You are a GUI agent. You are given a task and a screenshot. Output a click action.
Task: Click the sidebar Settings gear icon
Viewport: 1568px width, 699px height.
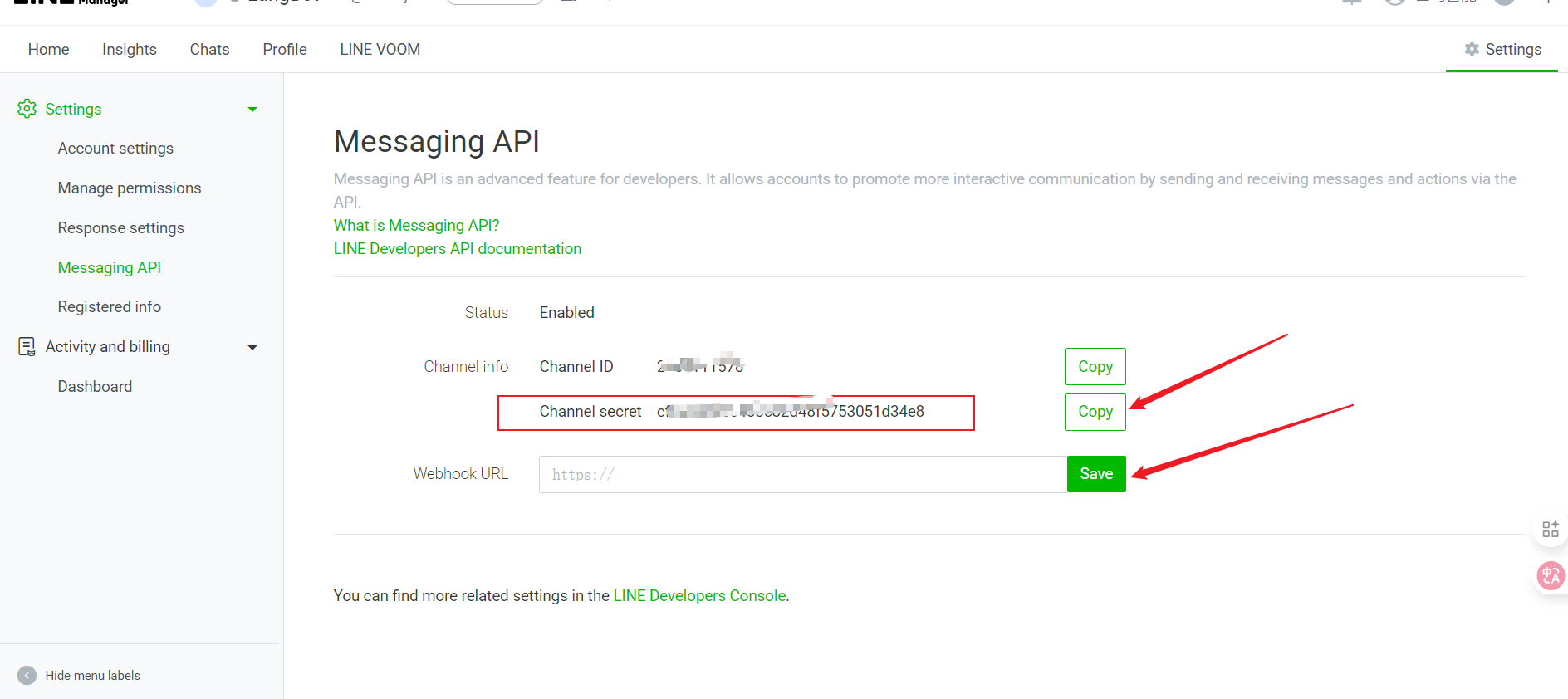click(27, 109)
